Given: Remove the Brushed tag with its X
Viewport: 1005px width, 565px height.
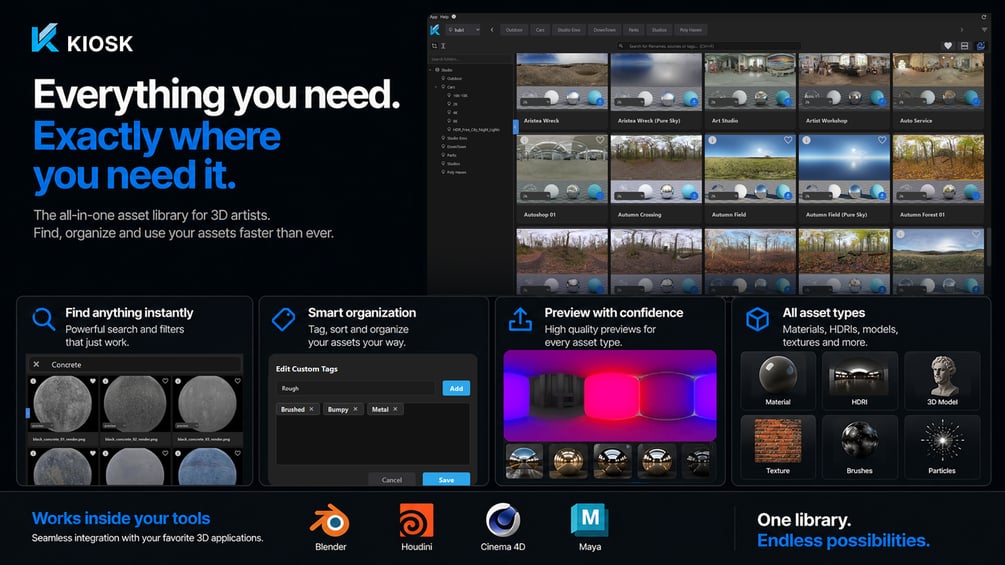Looking at the screenshot, I should tap(311, 409).
